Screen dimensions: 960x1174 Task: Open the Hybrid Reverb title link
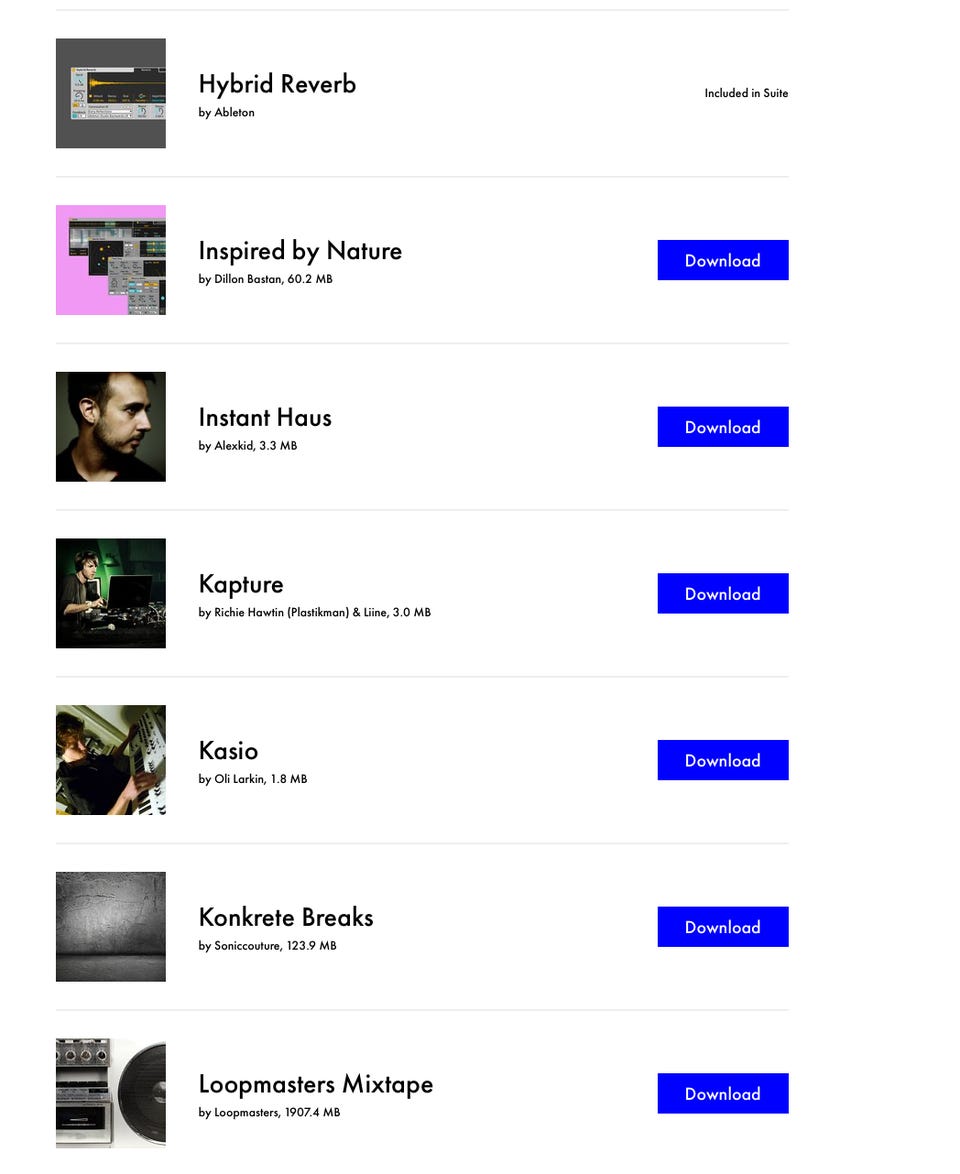(x=277, y=84)
